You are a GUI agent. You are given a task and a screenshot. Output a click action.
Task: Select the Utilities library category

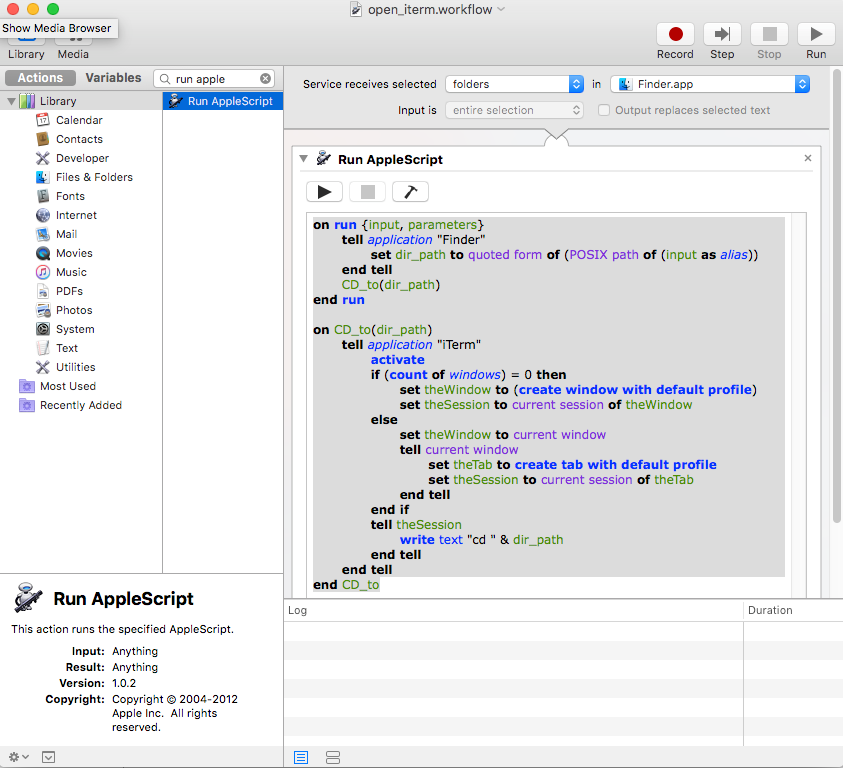tap(75, 367)
